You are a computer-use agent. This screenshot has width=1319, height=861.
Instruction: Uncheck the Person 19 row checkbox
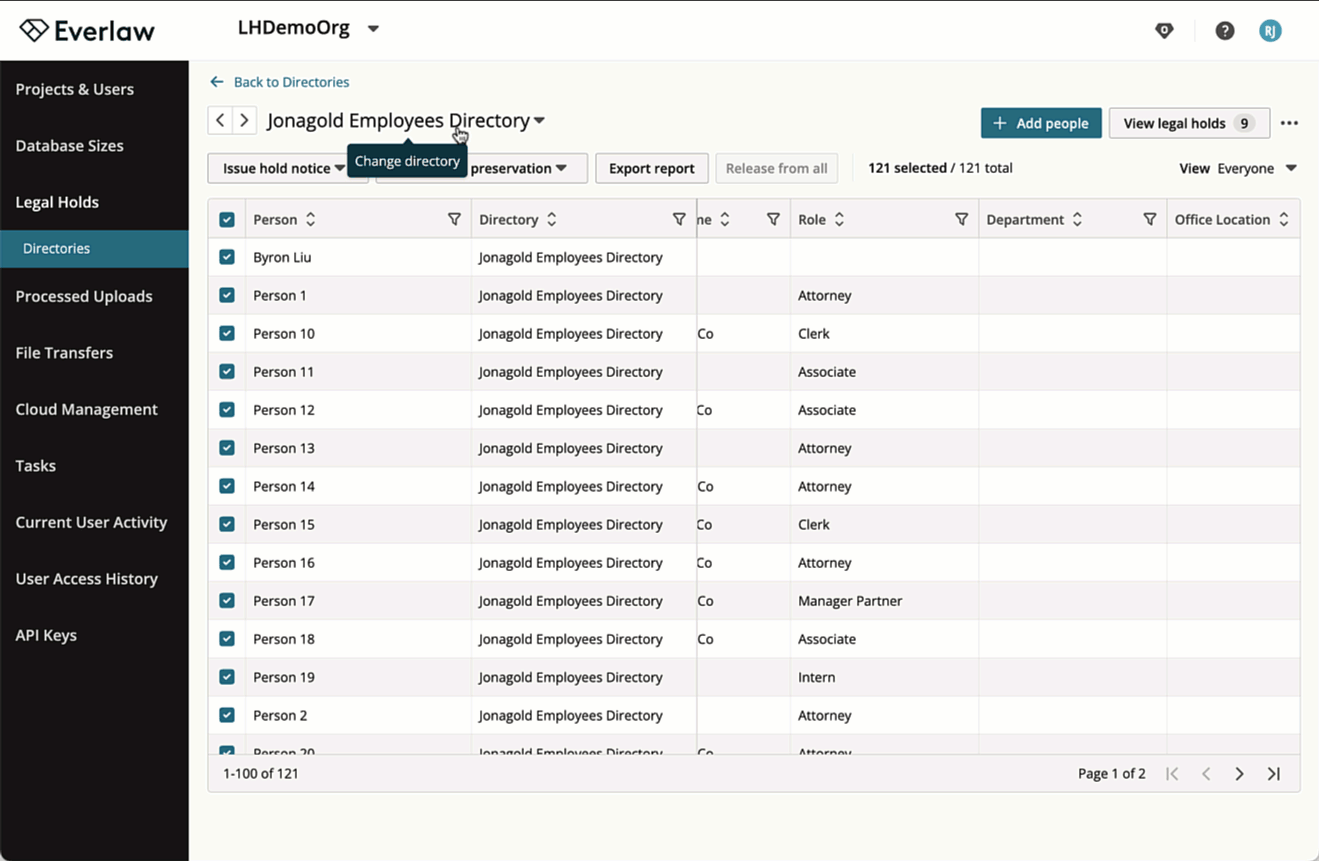(227, 677)
